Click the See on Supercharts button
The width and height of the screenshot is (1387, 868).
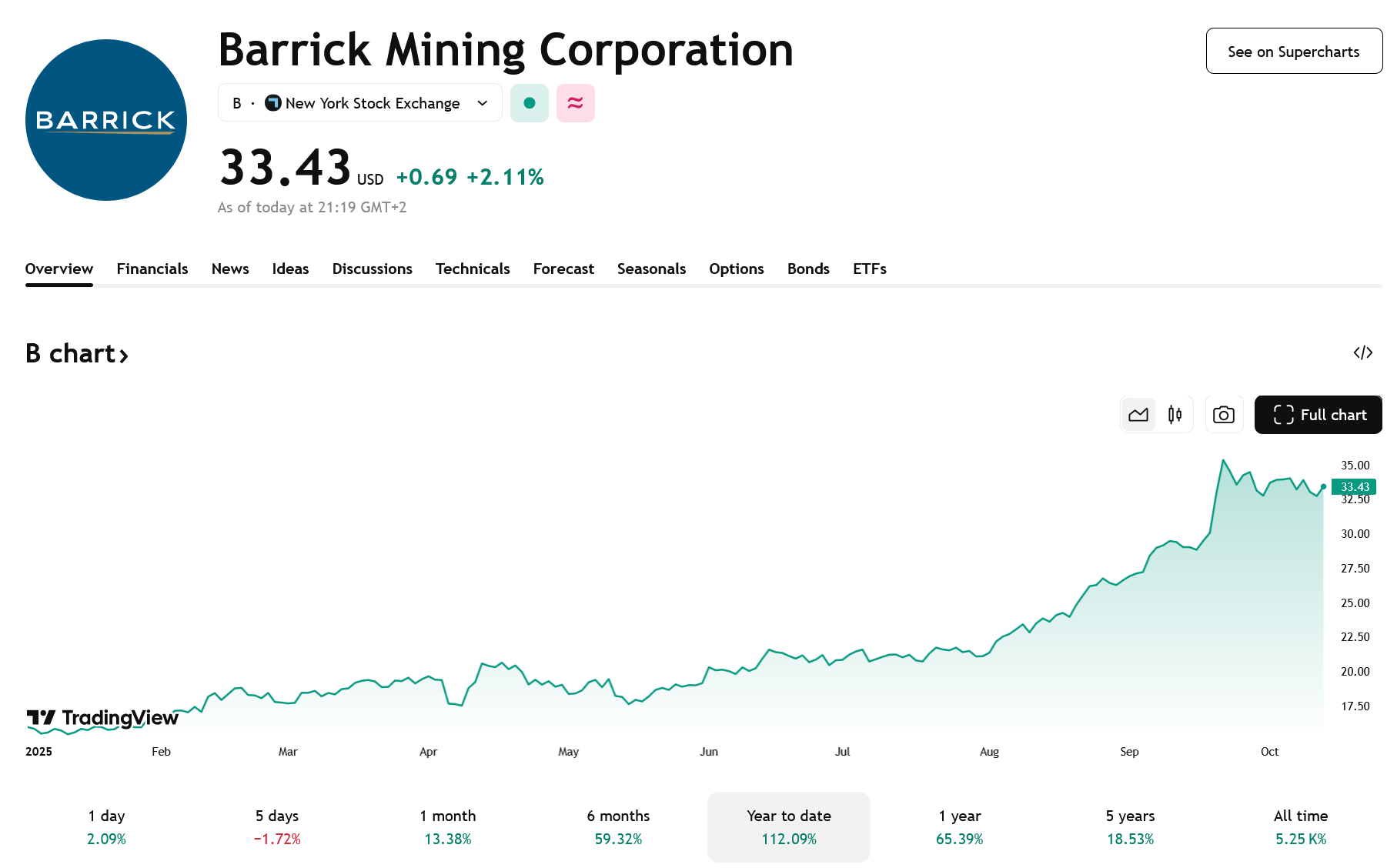tap(1293, 51)
